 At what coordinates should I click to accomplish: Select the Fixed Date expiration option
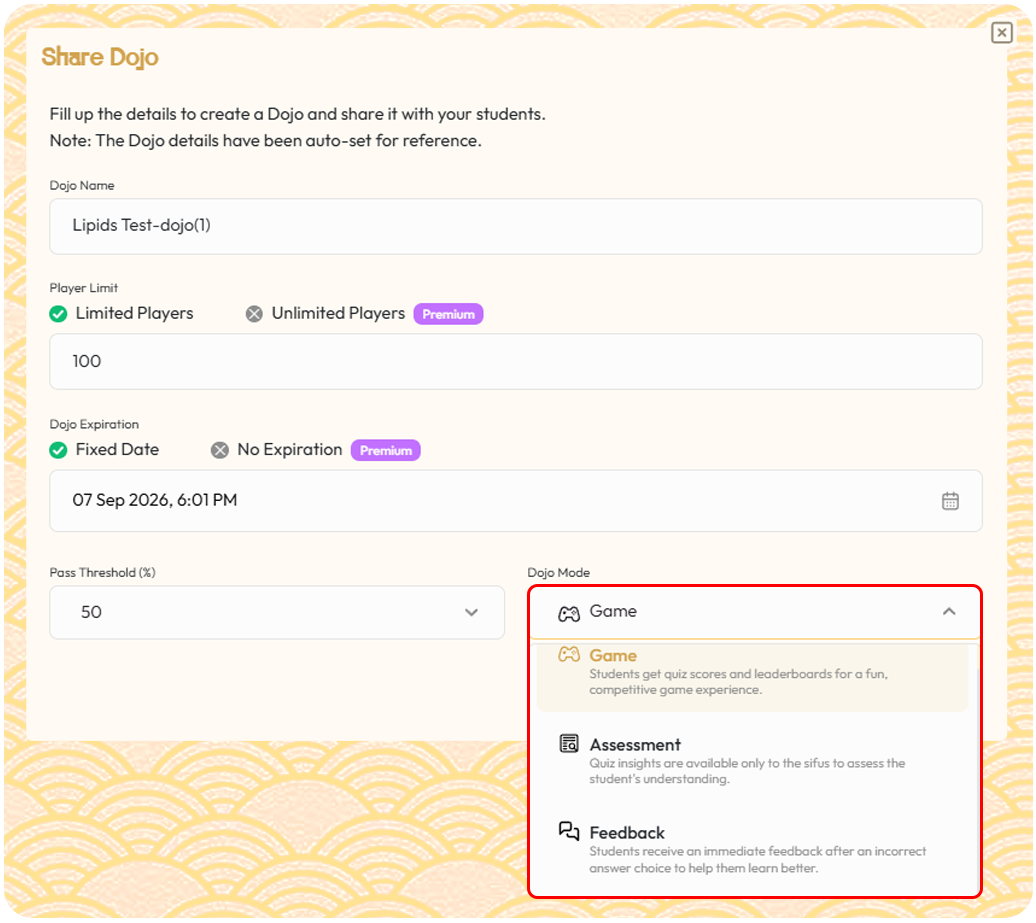(x=117, y=450)
